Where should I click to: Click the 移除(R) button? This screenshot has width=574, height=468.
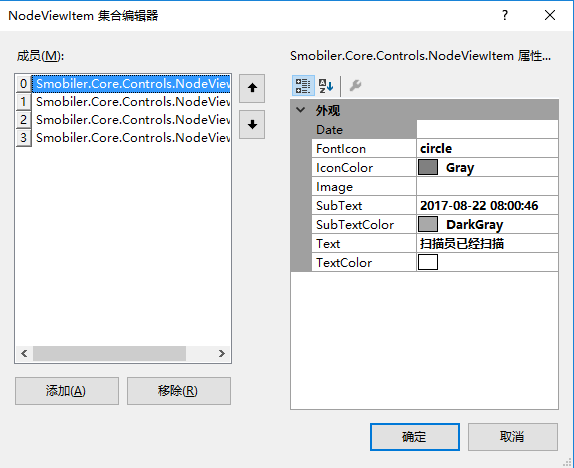point(179,391)
